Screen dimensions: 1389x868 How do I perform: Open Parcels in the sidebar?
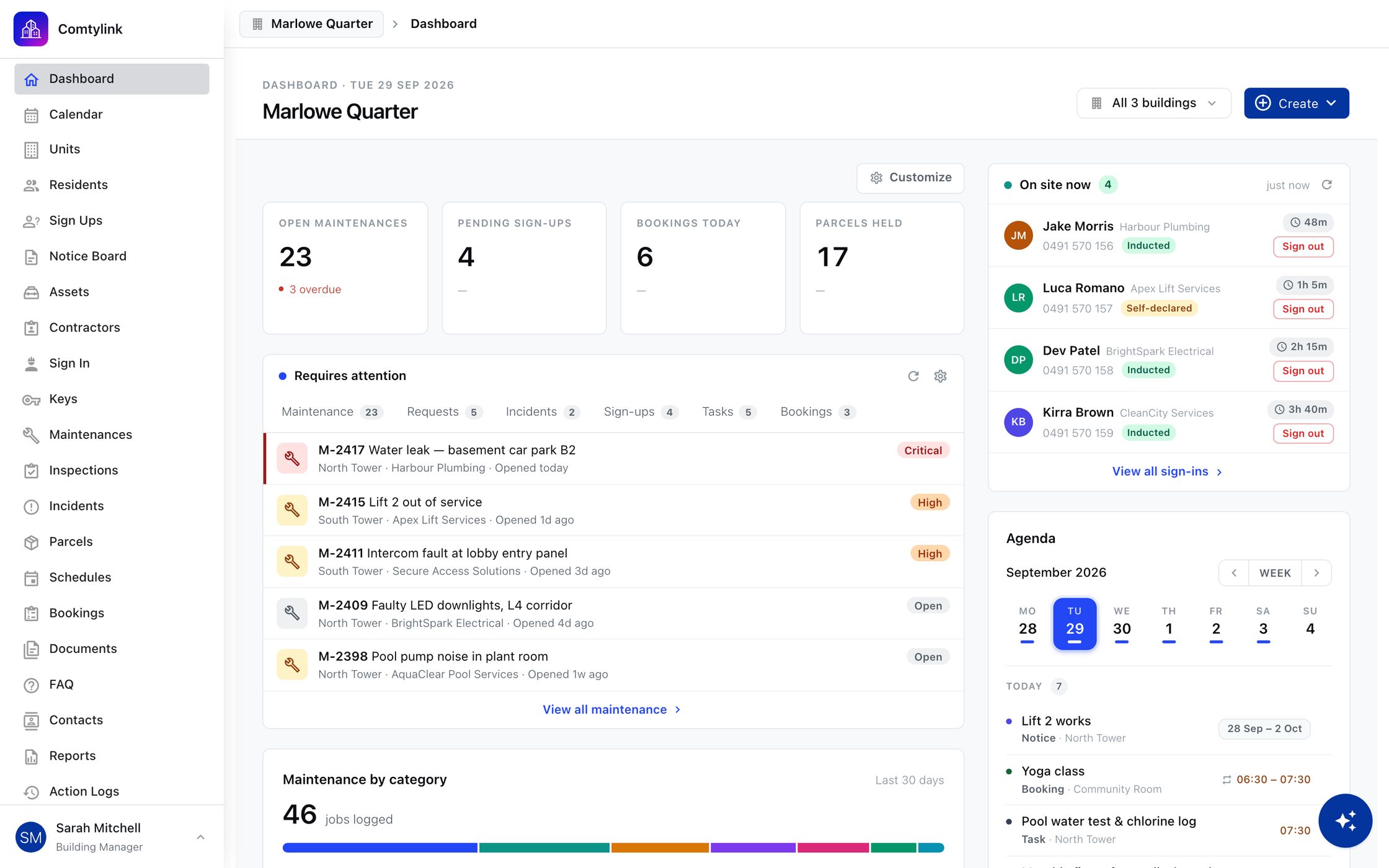click(112, 541)
